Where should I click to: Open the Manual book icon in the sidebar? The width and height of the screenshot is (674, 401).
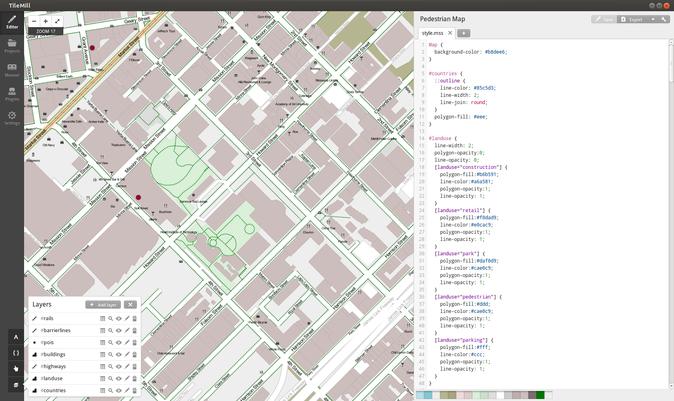[x=12, y=70]
